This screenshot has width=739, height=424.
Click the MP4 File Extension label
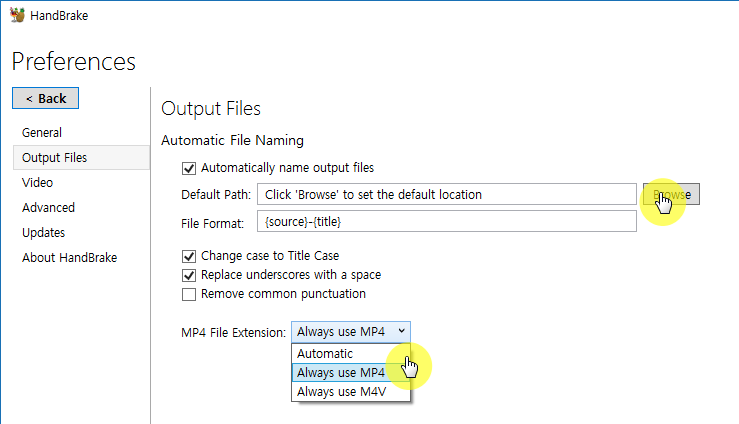coord(233,333)
